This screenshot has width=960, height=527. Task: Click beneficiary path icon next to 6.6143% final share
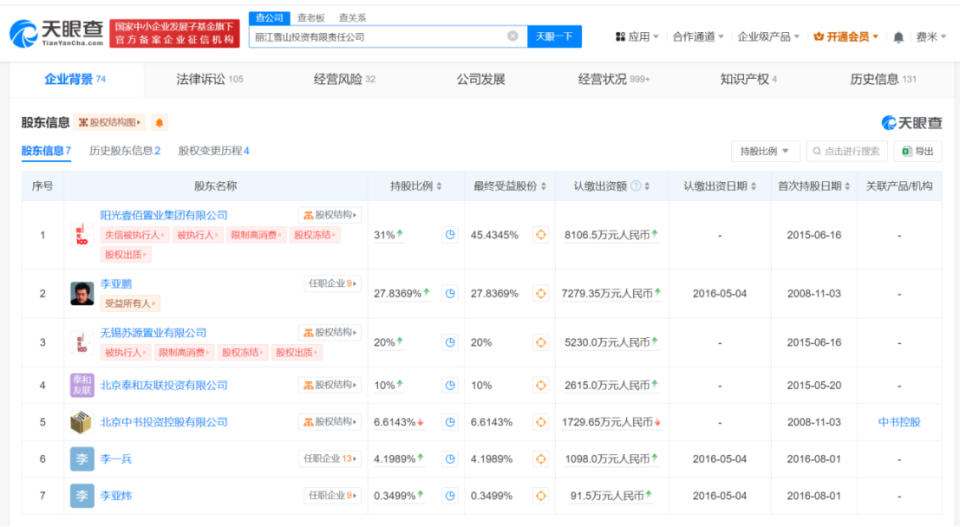541,422
